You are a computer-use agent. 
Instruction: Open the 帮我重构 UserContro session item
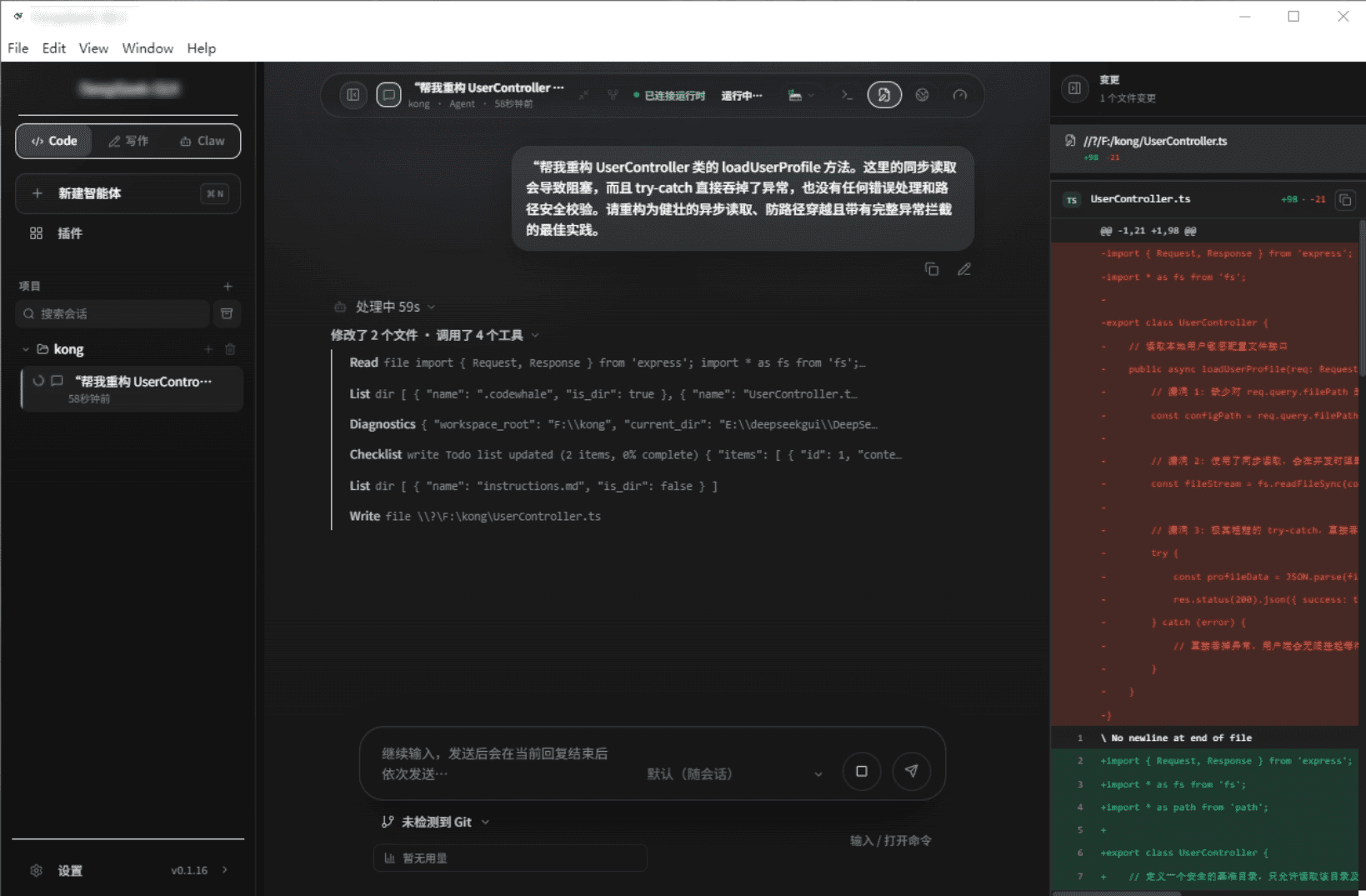tap(133, 389)
